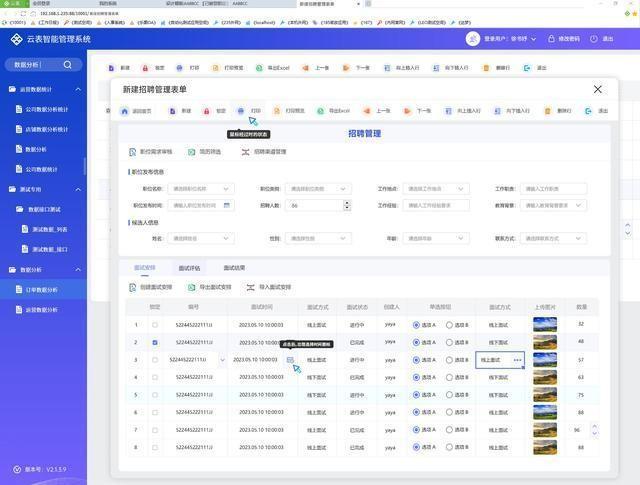Tick the checkbox in table row 4

click(155, 377)
